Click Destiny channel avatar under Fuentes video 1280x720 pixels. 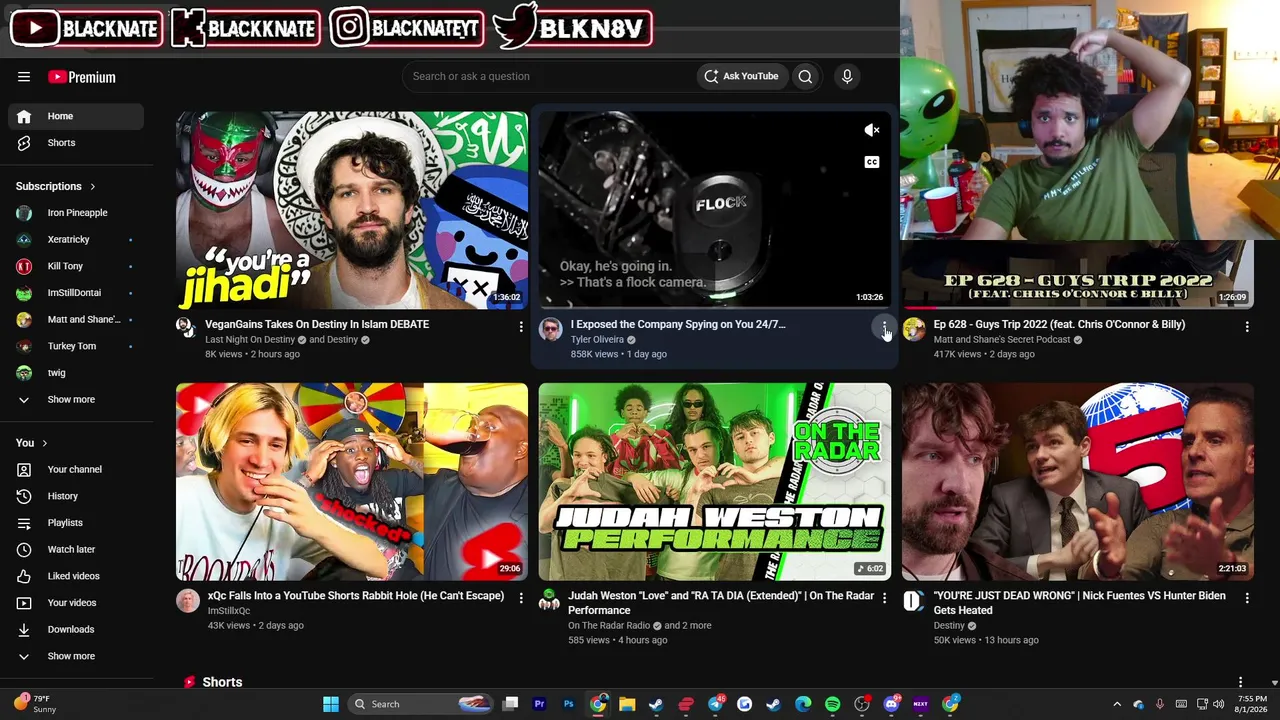(914, 600)
